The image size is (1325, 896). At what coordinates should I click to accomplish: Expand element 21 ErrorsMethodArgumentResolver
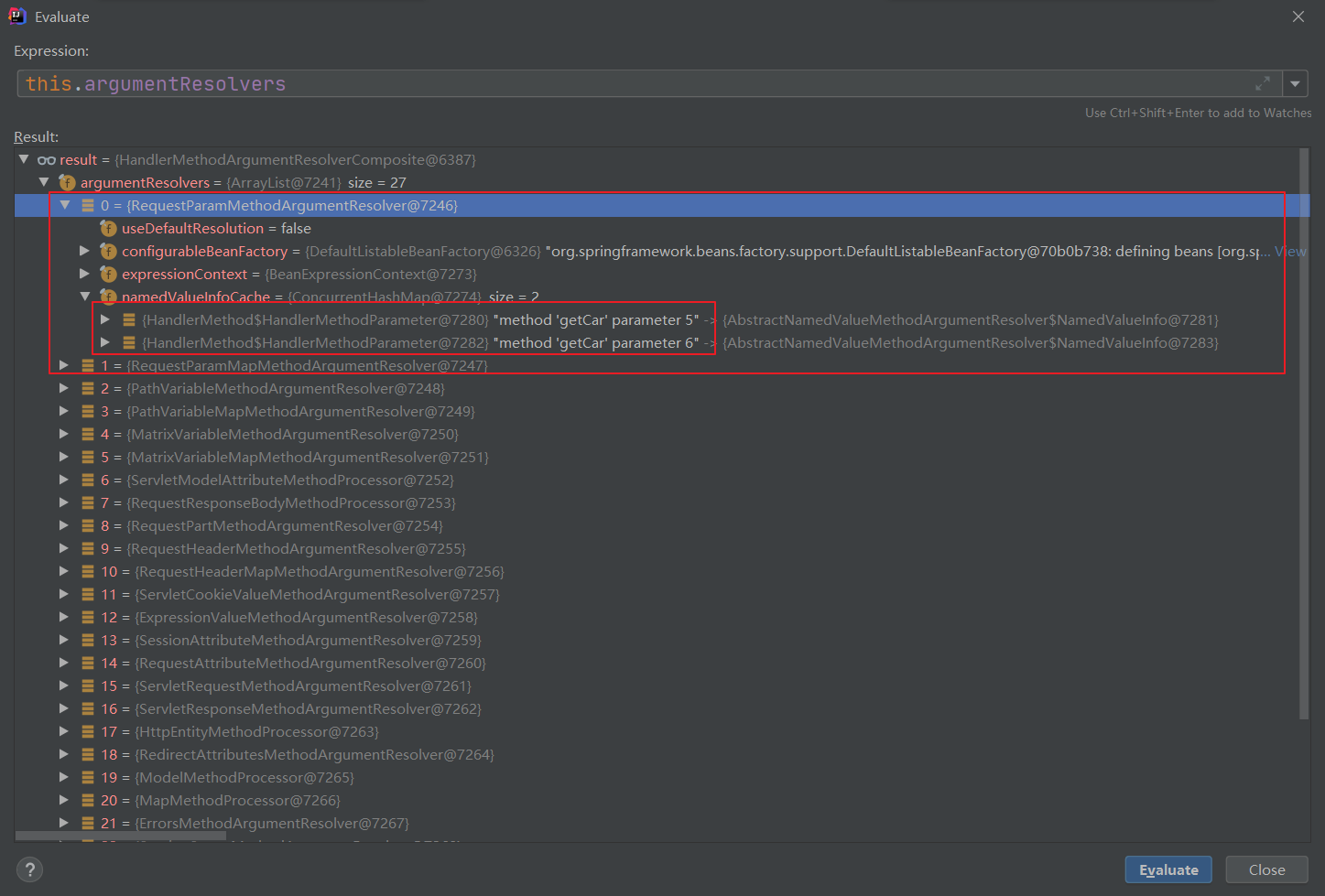[64, 823]
